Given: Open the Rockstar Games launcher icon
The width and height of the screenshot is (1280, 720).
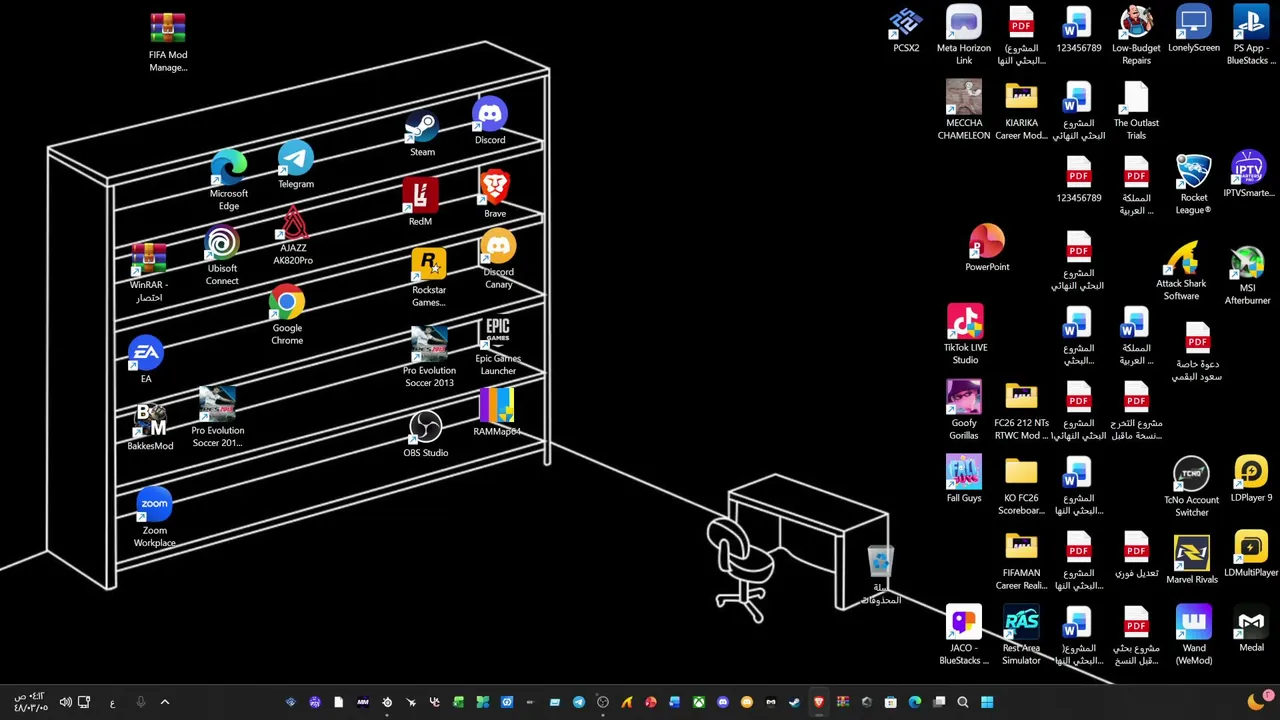Looking at the screenshot, I should 429,279.
